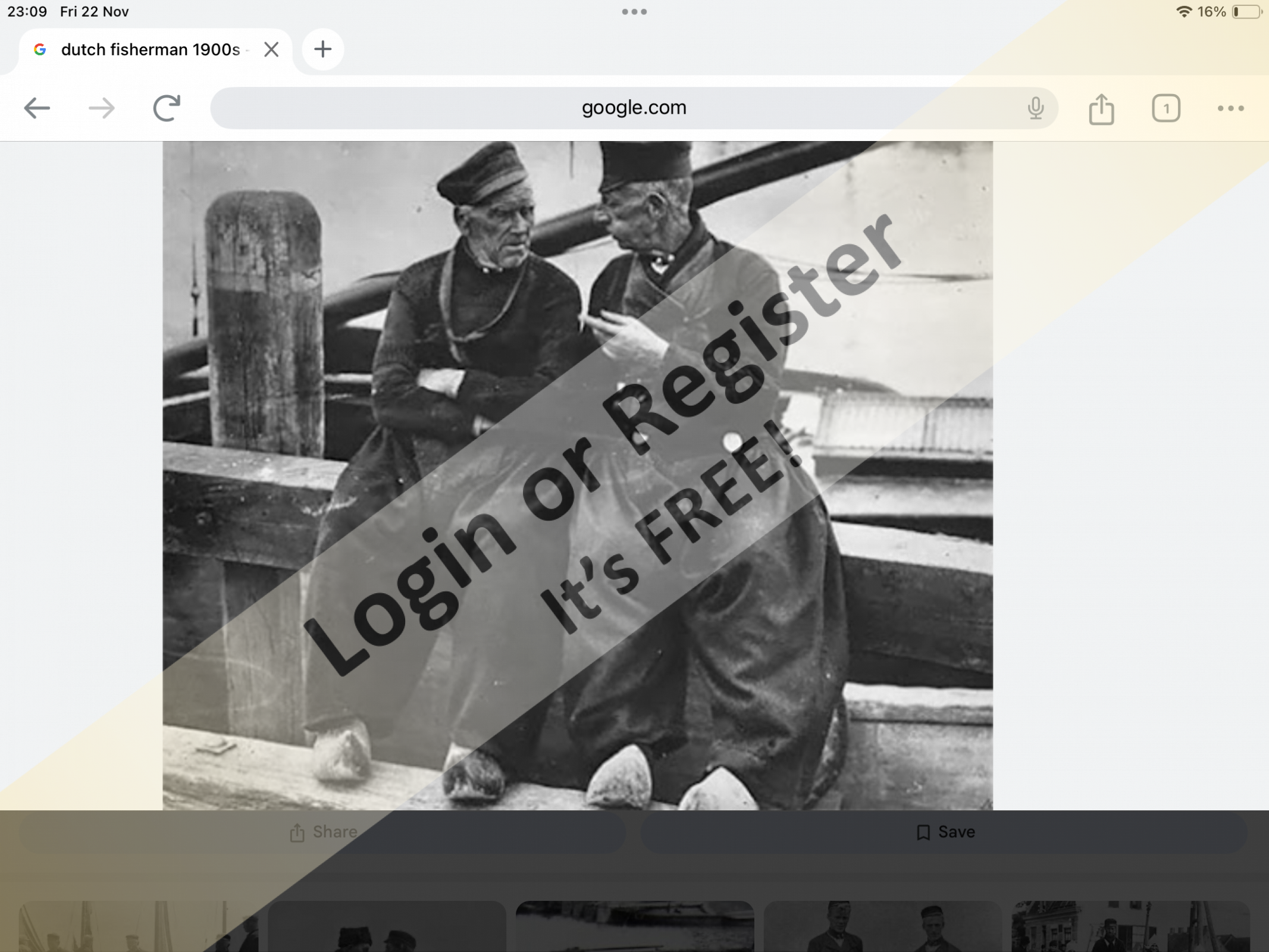Open the second related image thumbnail

[387, 927]
